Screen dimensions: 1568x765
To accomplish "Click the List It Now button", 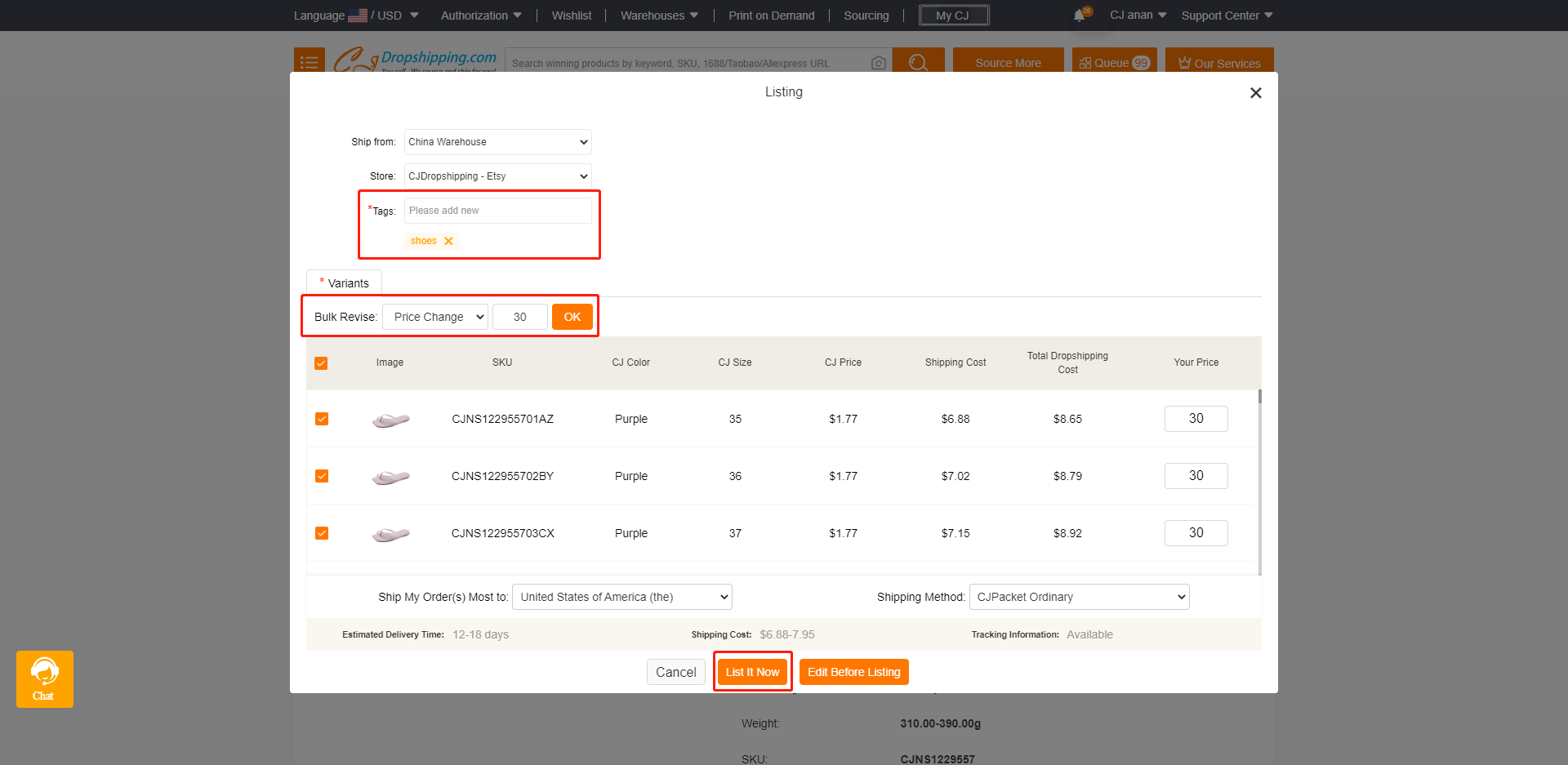I will point(752,672).
